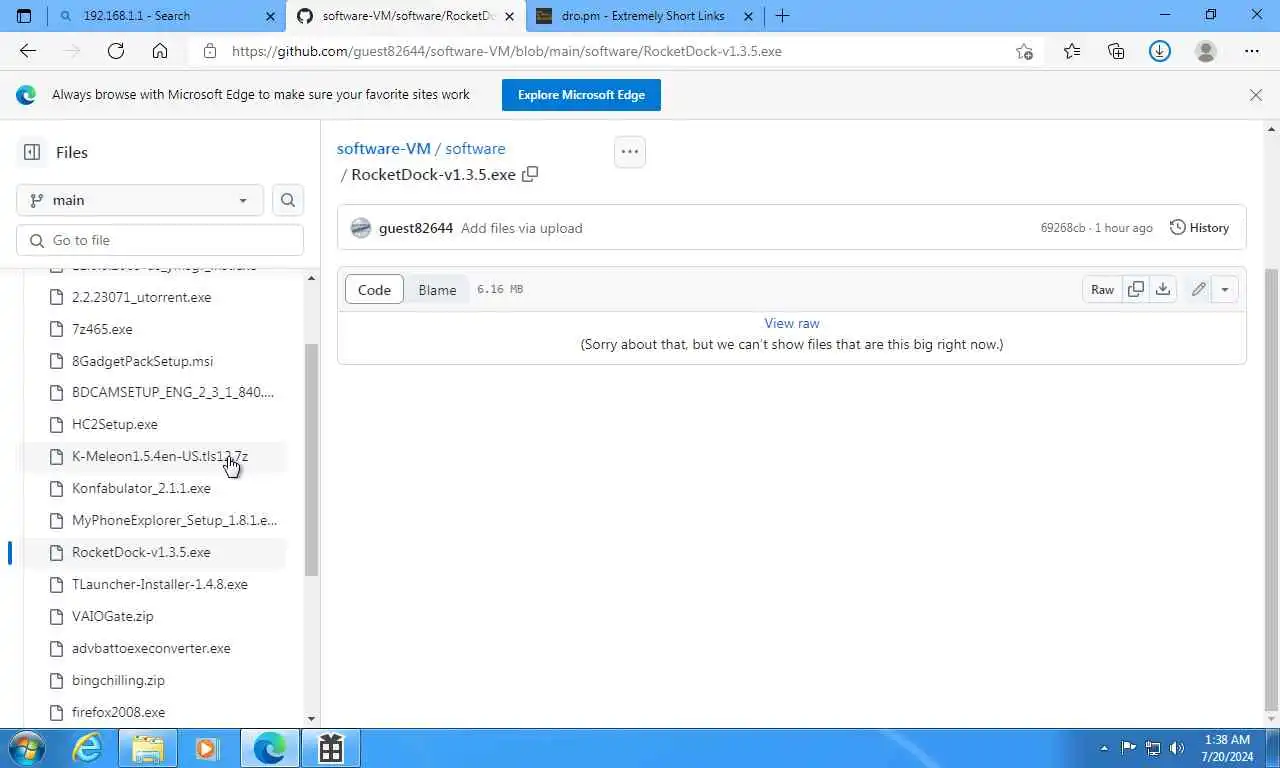Click Explore Microsoft Edge button
Viewport: 1280px width, 768px height.
(x=581, y=95)
